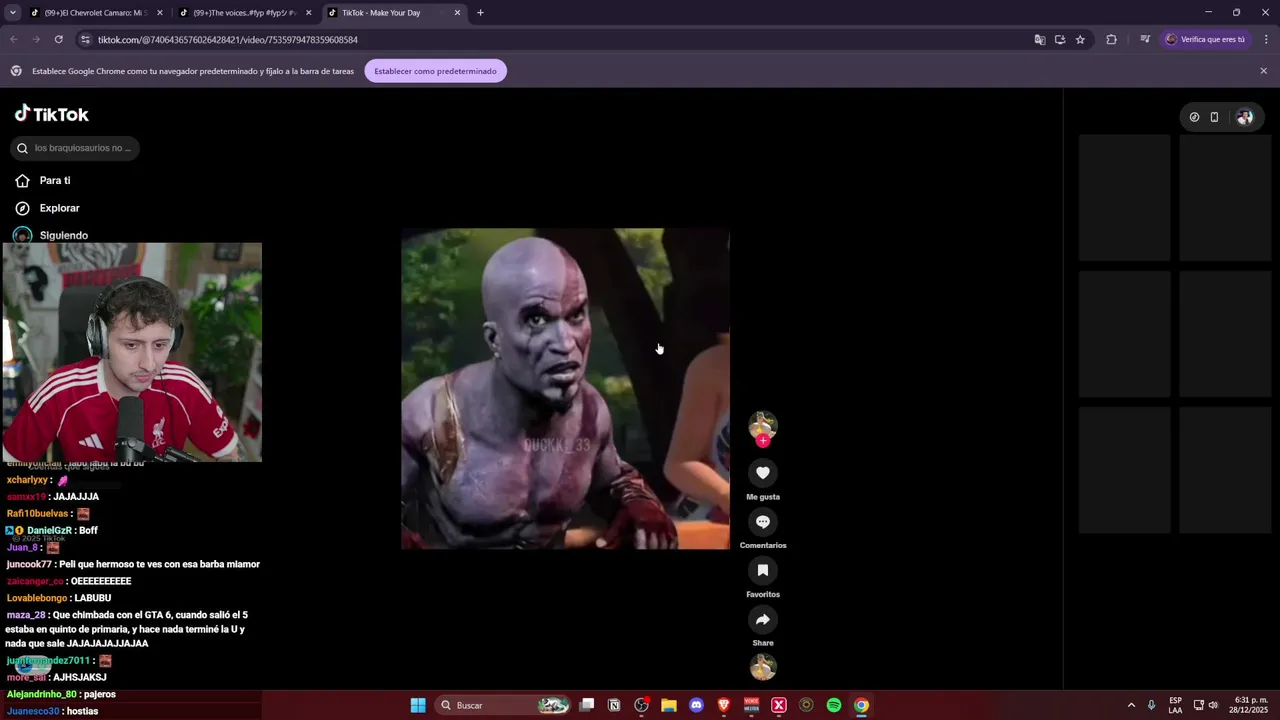Click the TikTok coins icon at top right

click(x=1194, y=117)
